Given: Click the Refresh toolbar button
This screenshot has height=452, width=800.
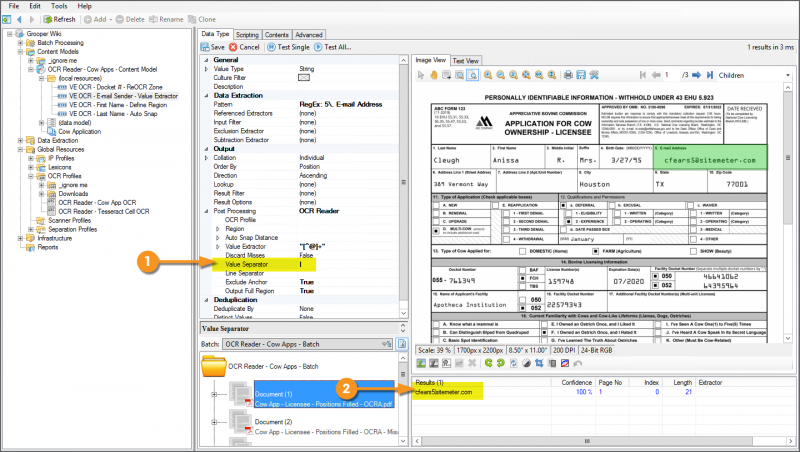Looking at the screenshot, I should tap(59, 19).
